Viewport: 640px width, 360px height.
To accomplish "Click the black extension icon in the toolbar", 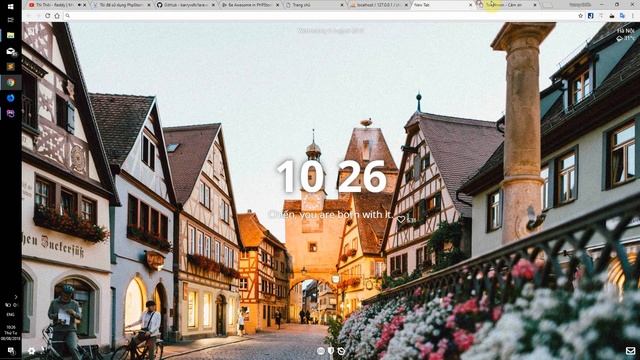I will click(611, 16).
